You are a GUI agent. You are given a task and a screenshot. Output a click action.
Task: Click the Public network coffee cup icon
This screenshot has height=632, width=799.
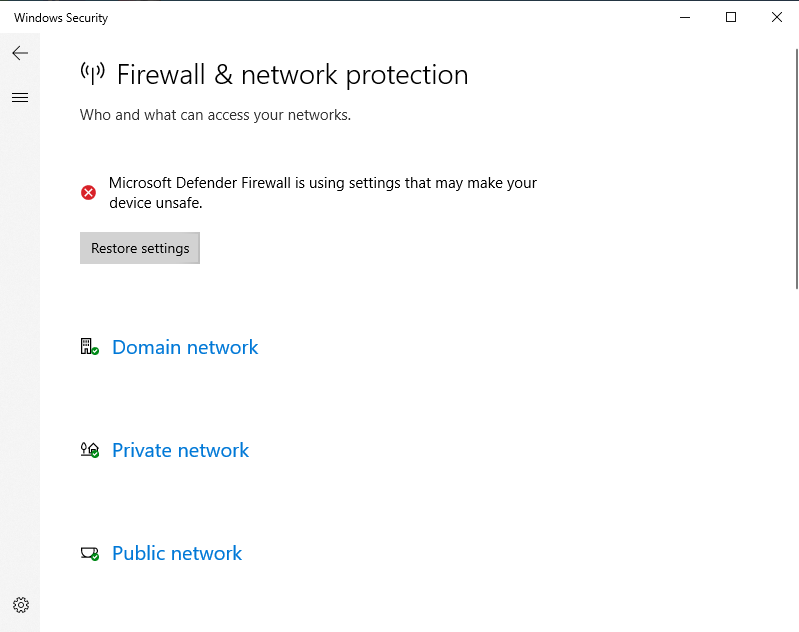[x=89, y=553]
